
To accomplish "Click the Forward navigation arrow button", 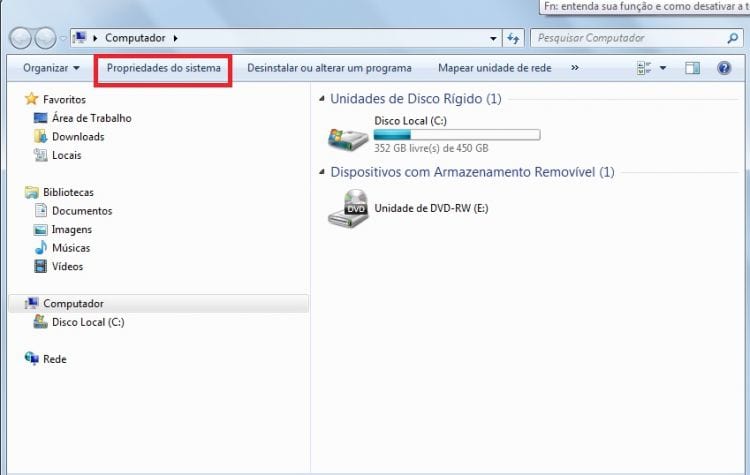I will coord(45,38).
